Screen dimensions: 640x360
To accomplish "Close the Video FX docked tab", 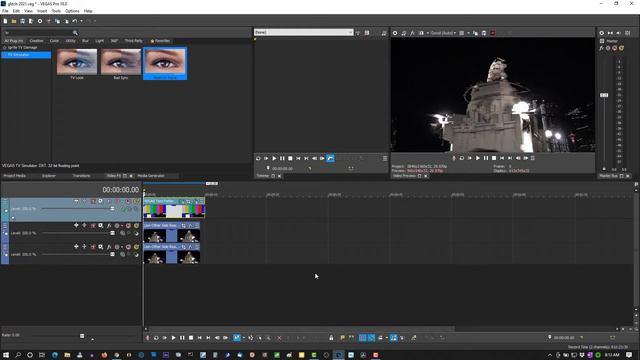I will point(131,176).
